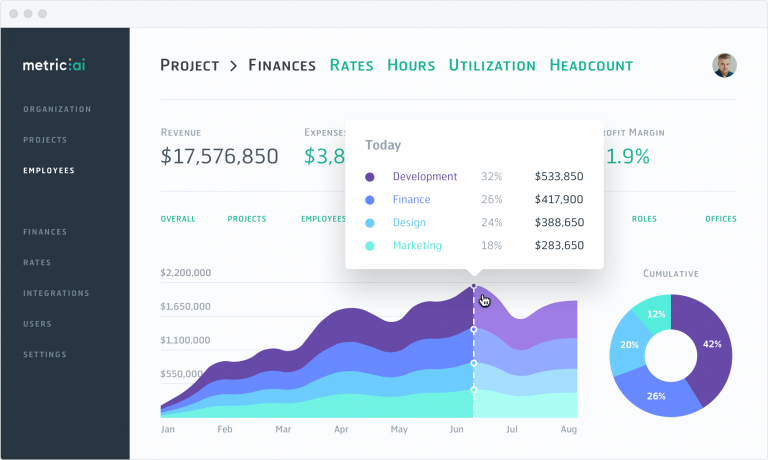This screenshot has height=460, width=768.
Task: Click the Marketing row in the tooltip
Action: [473, 245]
